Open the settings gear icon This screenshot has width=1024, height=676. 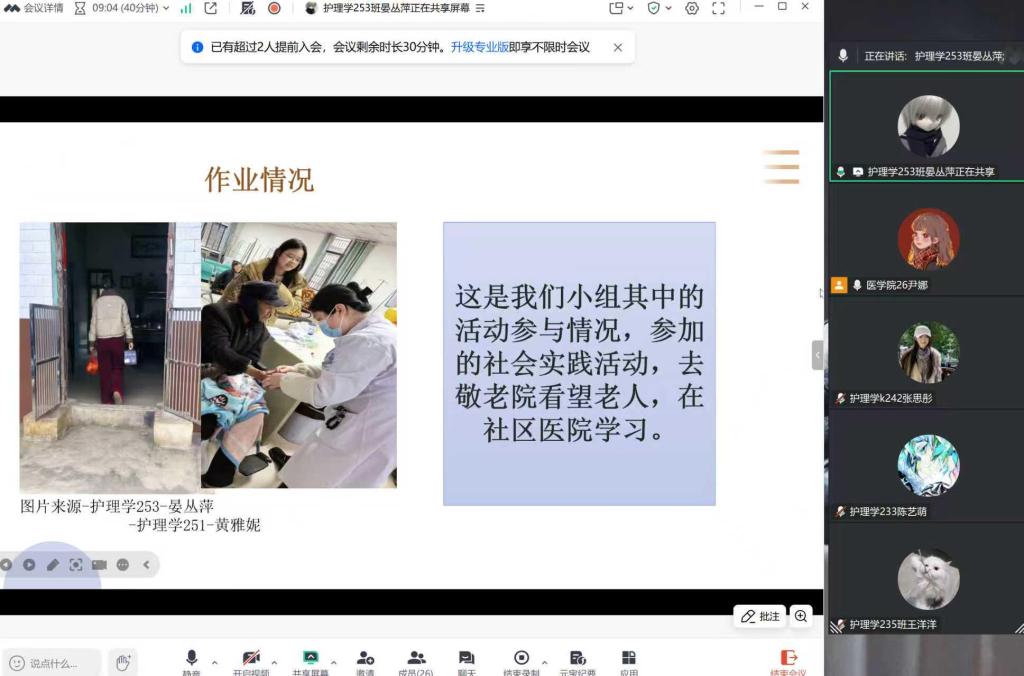click(x=692, y=8)
